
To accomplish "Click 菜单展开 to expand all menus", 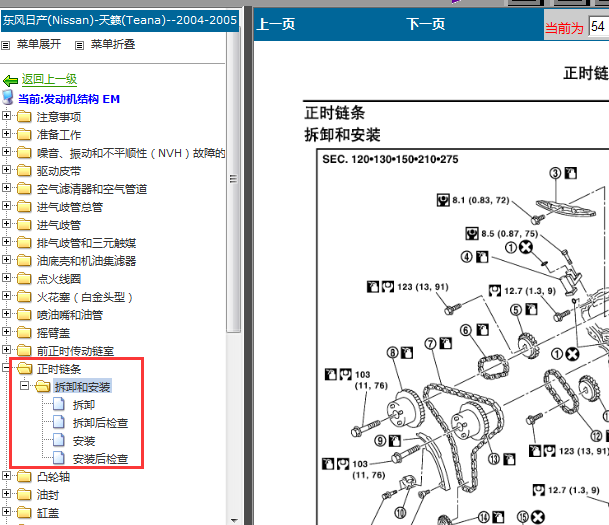I will [39, 44].
